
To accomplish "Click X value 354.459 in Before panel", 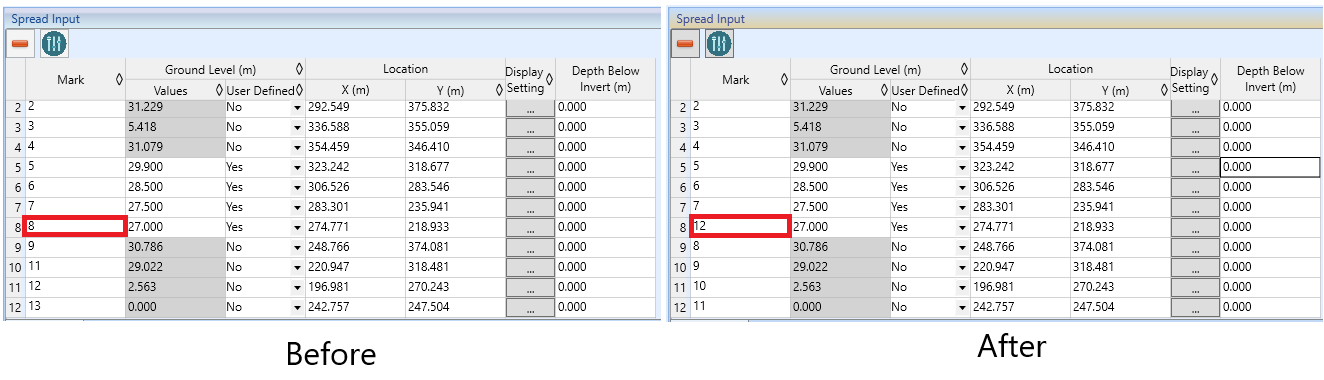I will 355,147.
